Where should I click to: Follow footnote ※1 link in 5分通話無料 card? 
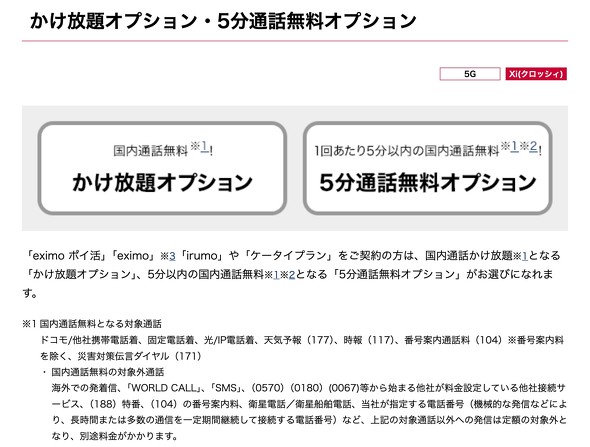point(514,146)
